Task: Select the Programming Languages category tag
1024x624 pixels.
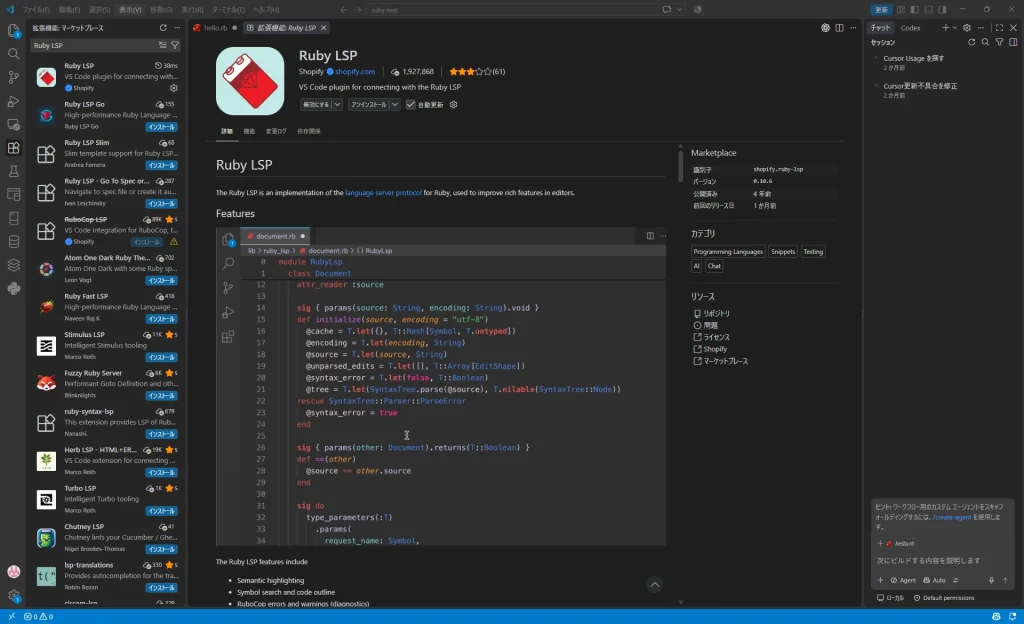Action: point(728,252)
